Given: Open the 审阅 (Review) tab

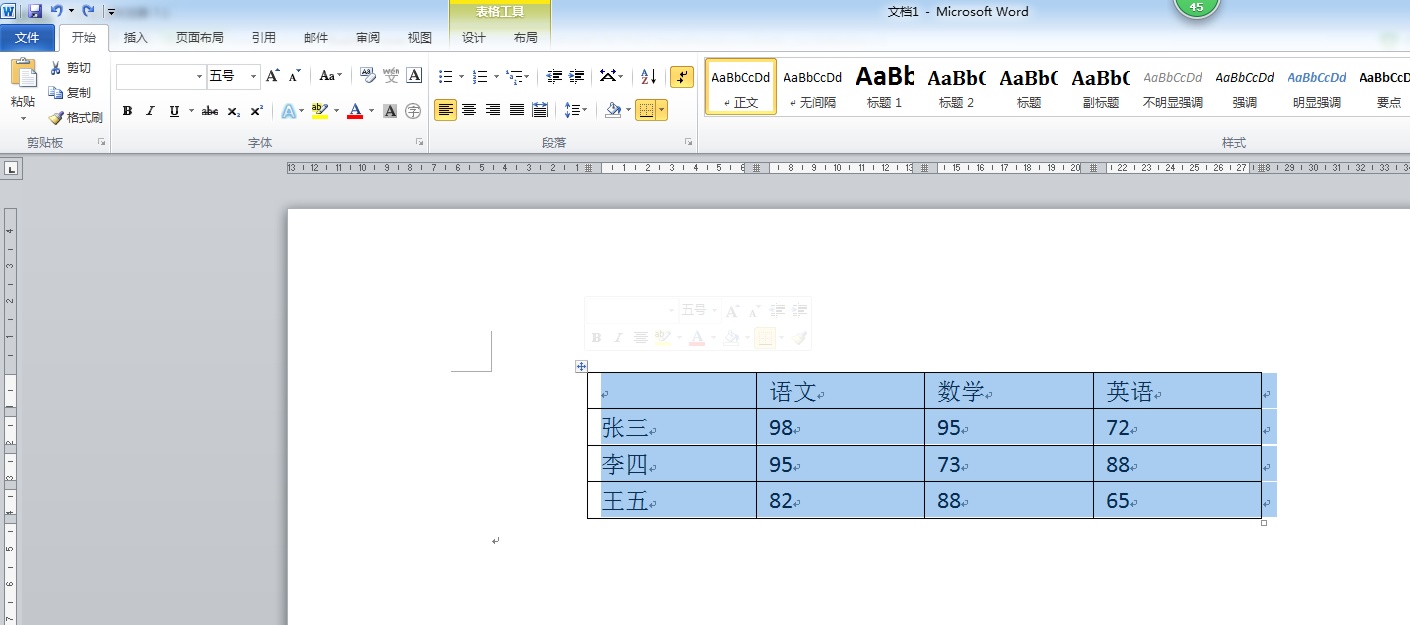Looking at the screenshot, I should (367, 38).
